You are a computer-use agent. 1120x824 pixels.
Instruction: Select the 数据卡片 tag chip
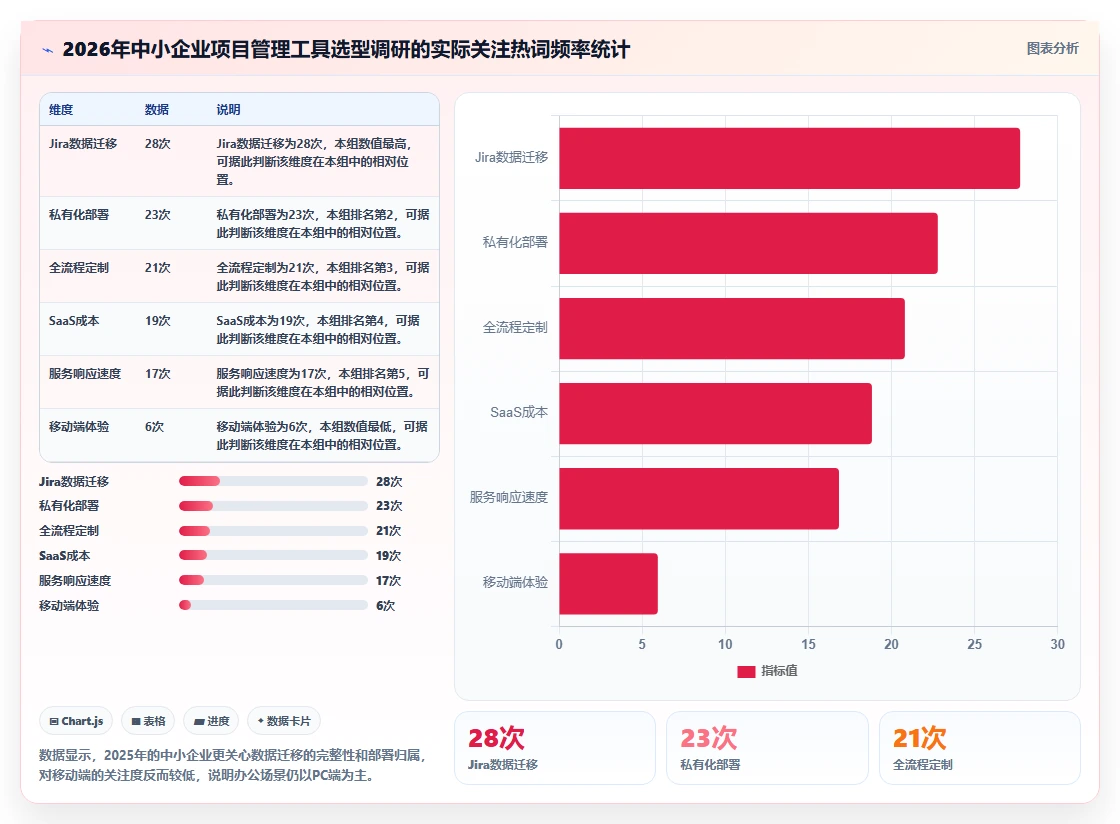coord(284,721)
